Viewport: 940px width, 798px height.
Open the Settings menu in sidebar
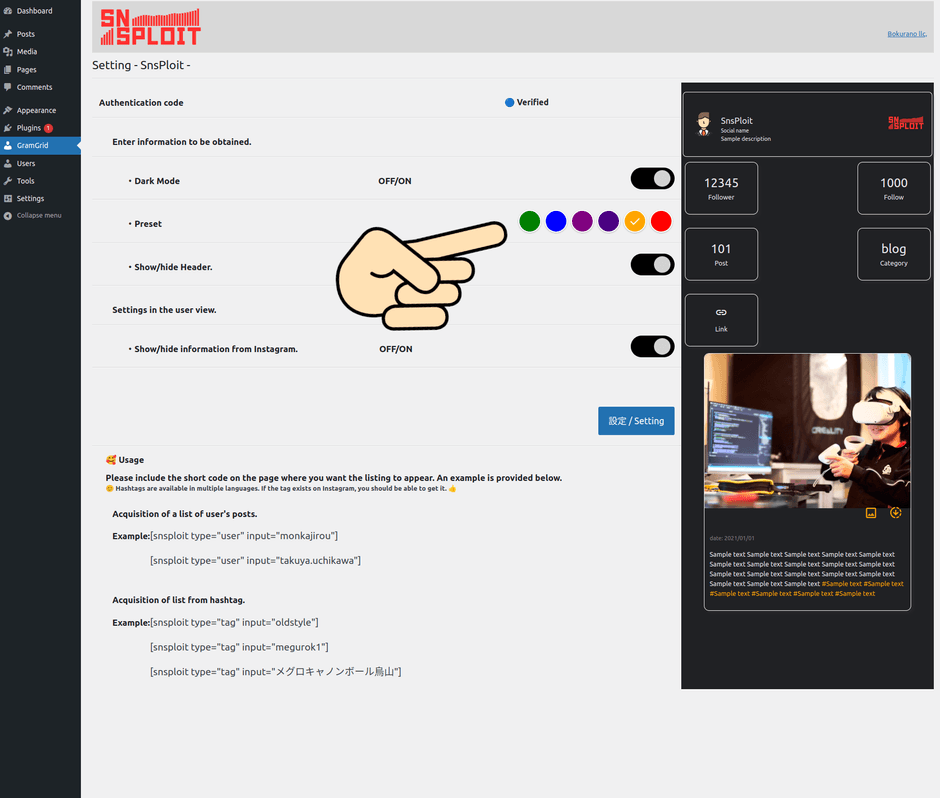pyautogui.click(x=30, y=199)
